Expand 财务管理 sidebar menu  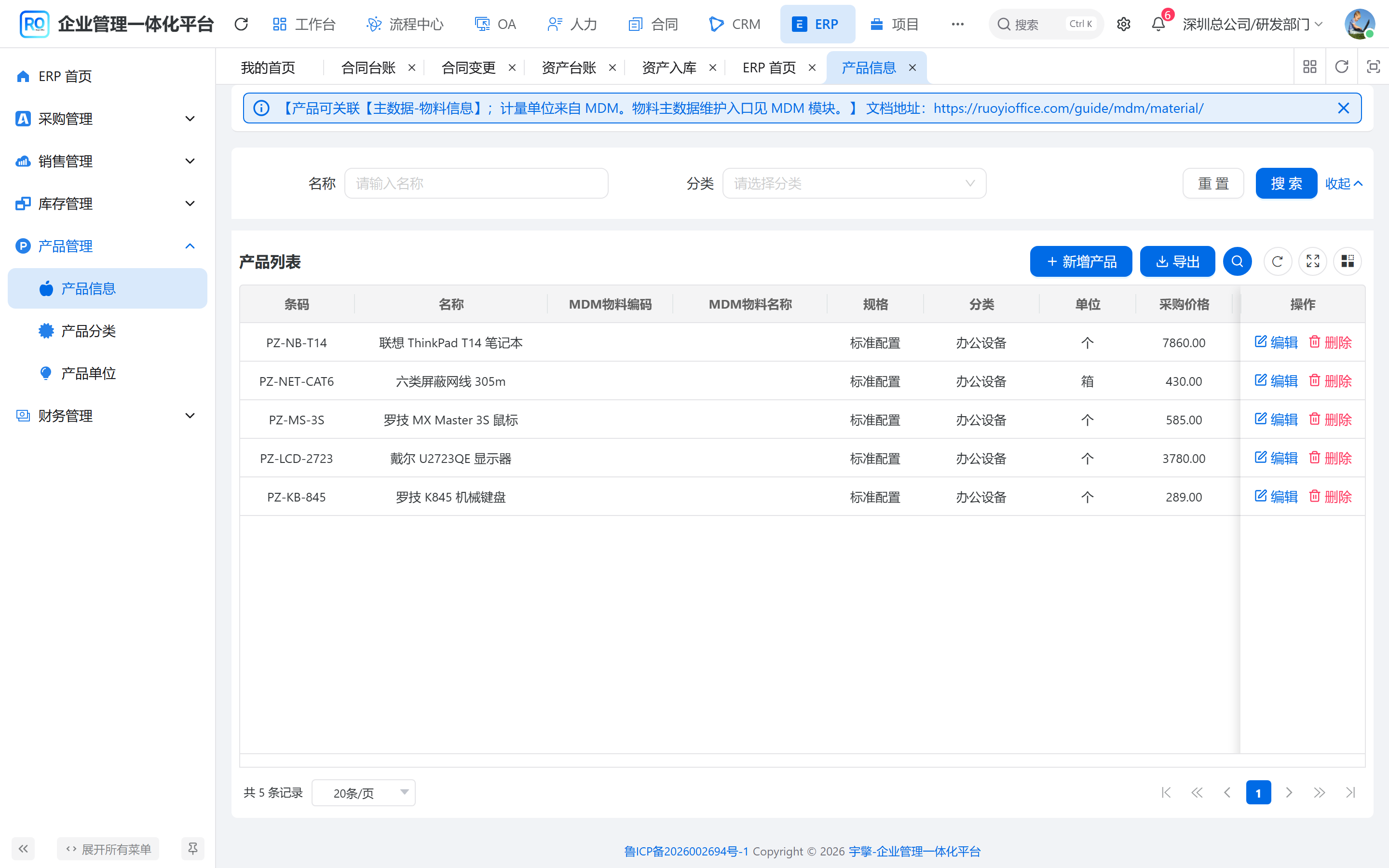108,416
